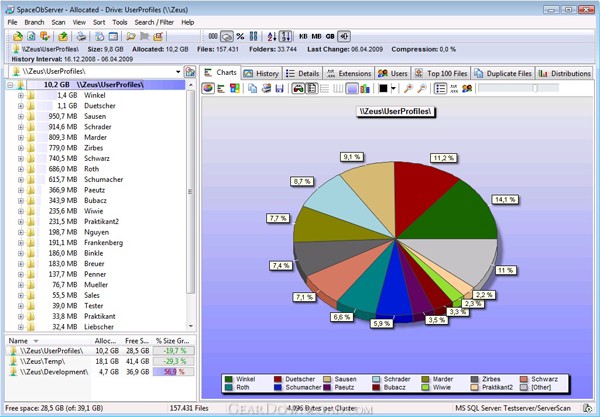Image resolution: width=600 pixels, height=417 pixels.
Task: Click the printer icon in main toolbar
Action: click(81, 37)
